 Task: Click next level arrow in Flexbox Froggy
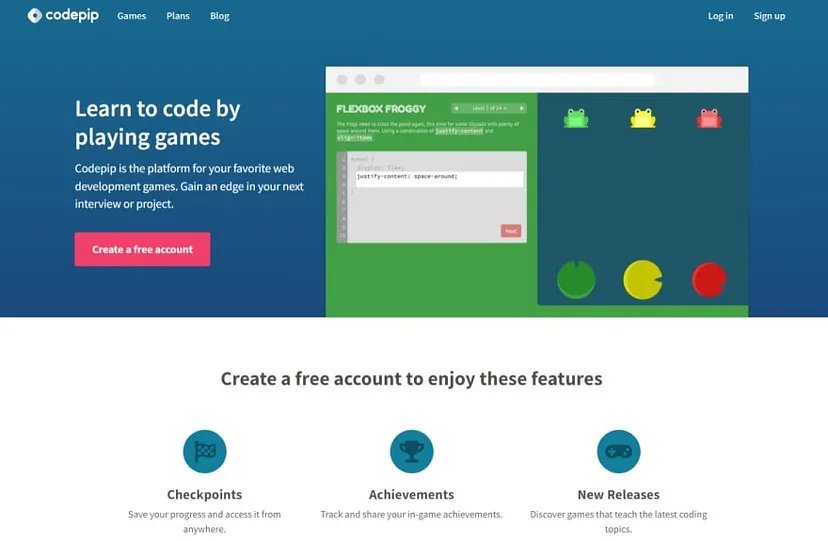click(x=522, y=108)
